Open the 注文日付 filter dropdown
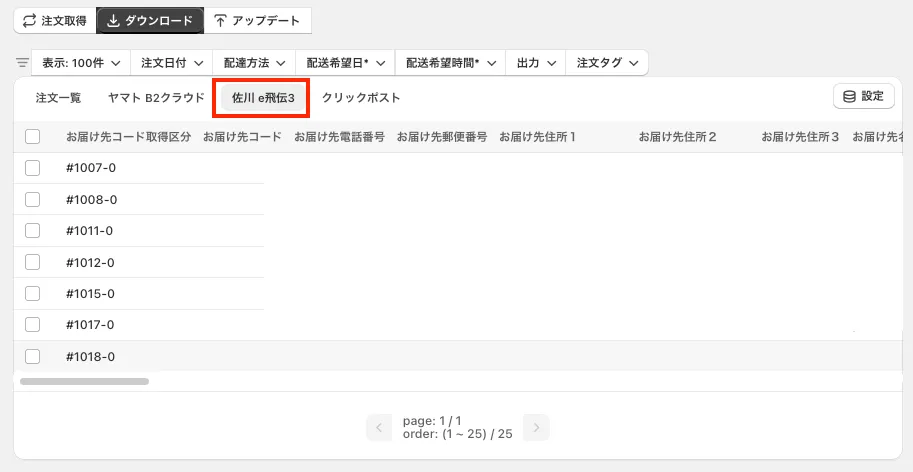The image size is (913, 472). click(172, 62)
